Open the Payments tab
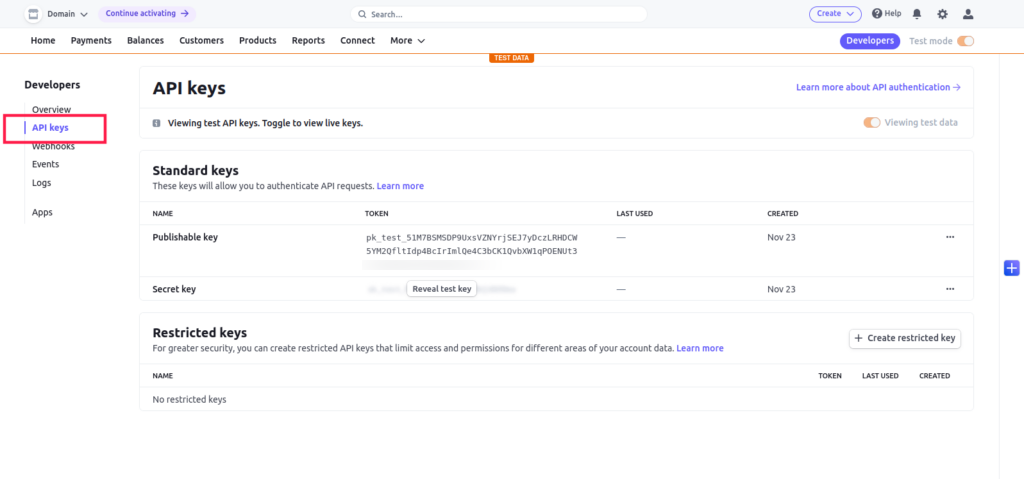Screen dimensions: 1024x479 pos(91,41)
